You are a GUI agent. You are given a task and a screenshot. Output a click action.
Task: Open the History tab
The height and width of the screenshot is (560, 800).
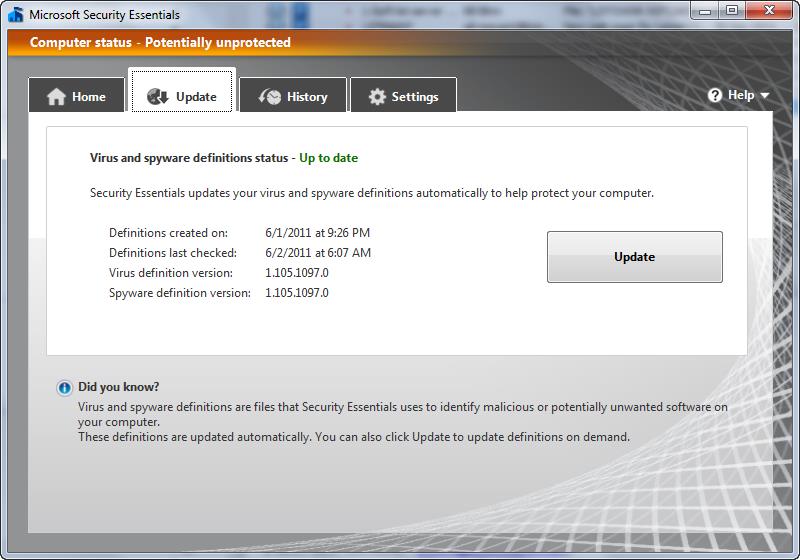click(x=293, y=94)
